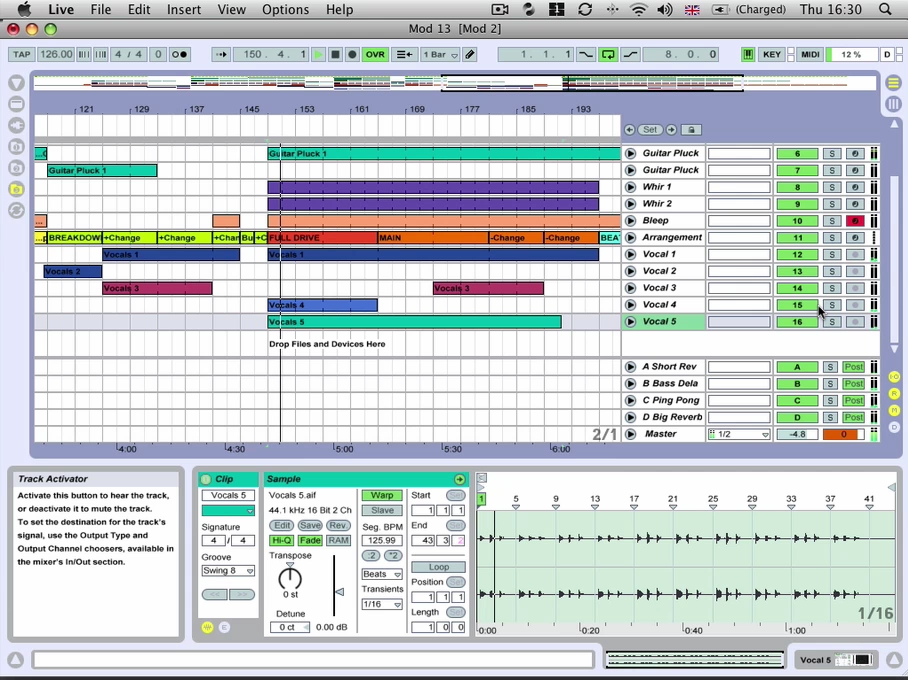Open the Plug-In Device Browser icon
This screenshot has height=680, width=908.
pyautogui.click(x=16, y=125)
